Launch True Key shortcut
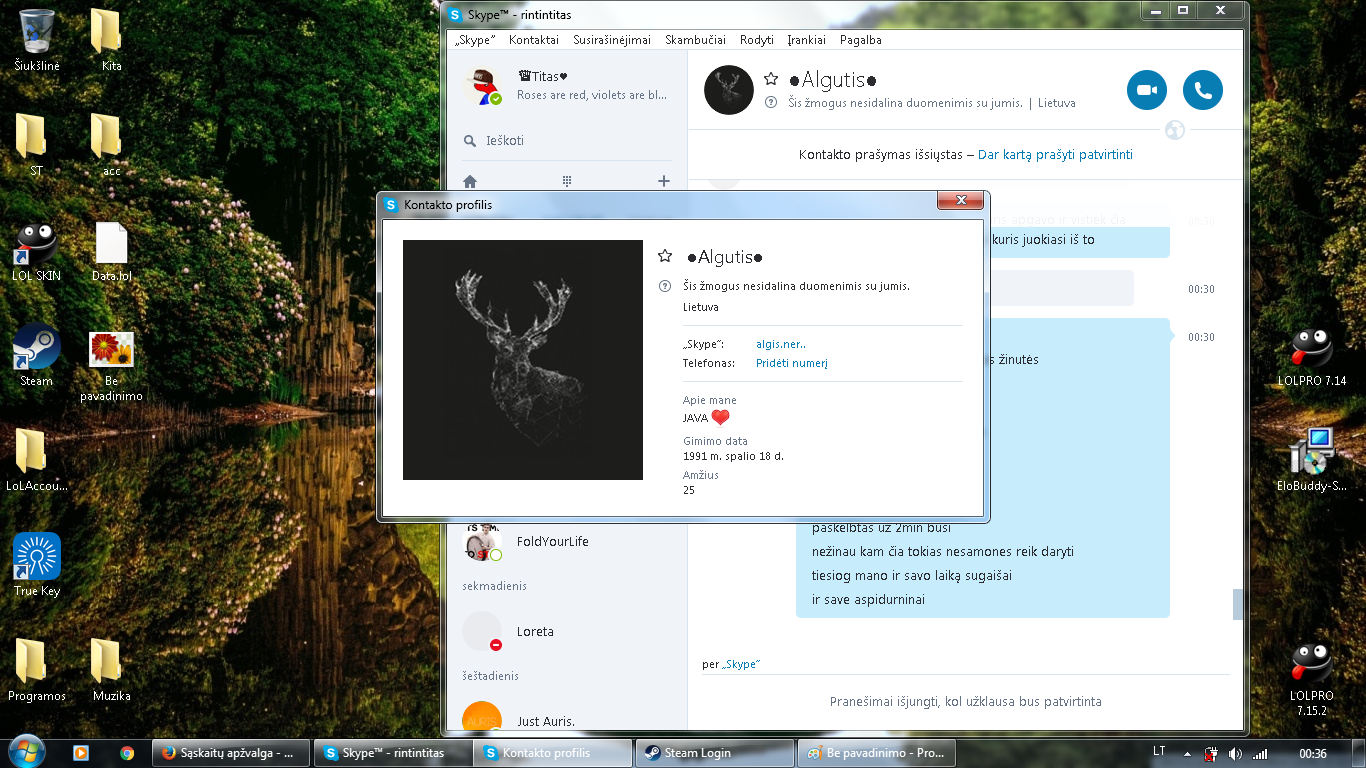The height and width of the screenshot is (768, 1366). click(x=37, y=566)
